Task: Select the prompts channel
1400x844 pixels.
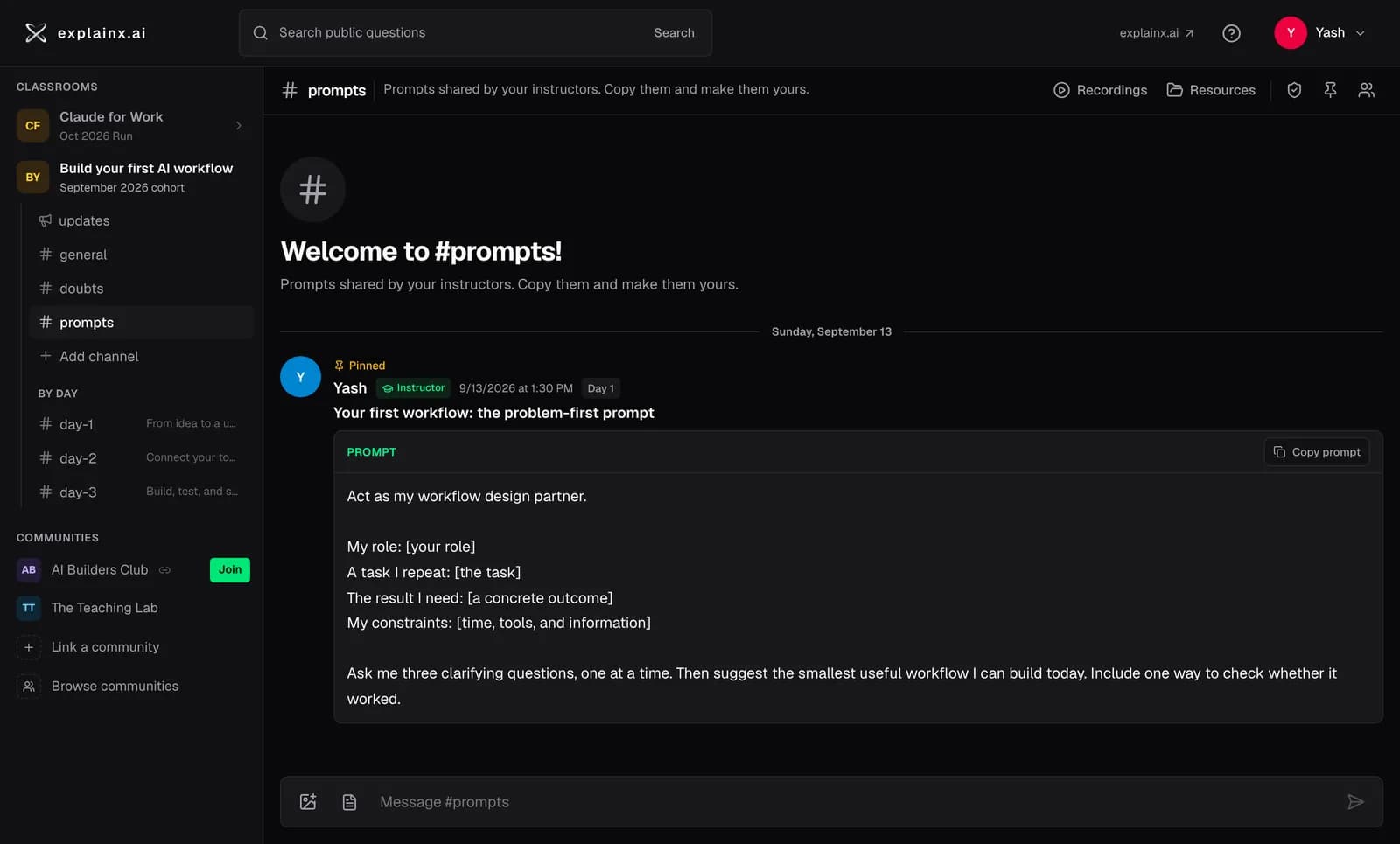Action: [x=140, y=323]
